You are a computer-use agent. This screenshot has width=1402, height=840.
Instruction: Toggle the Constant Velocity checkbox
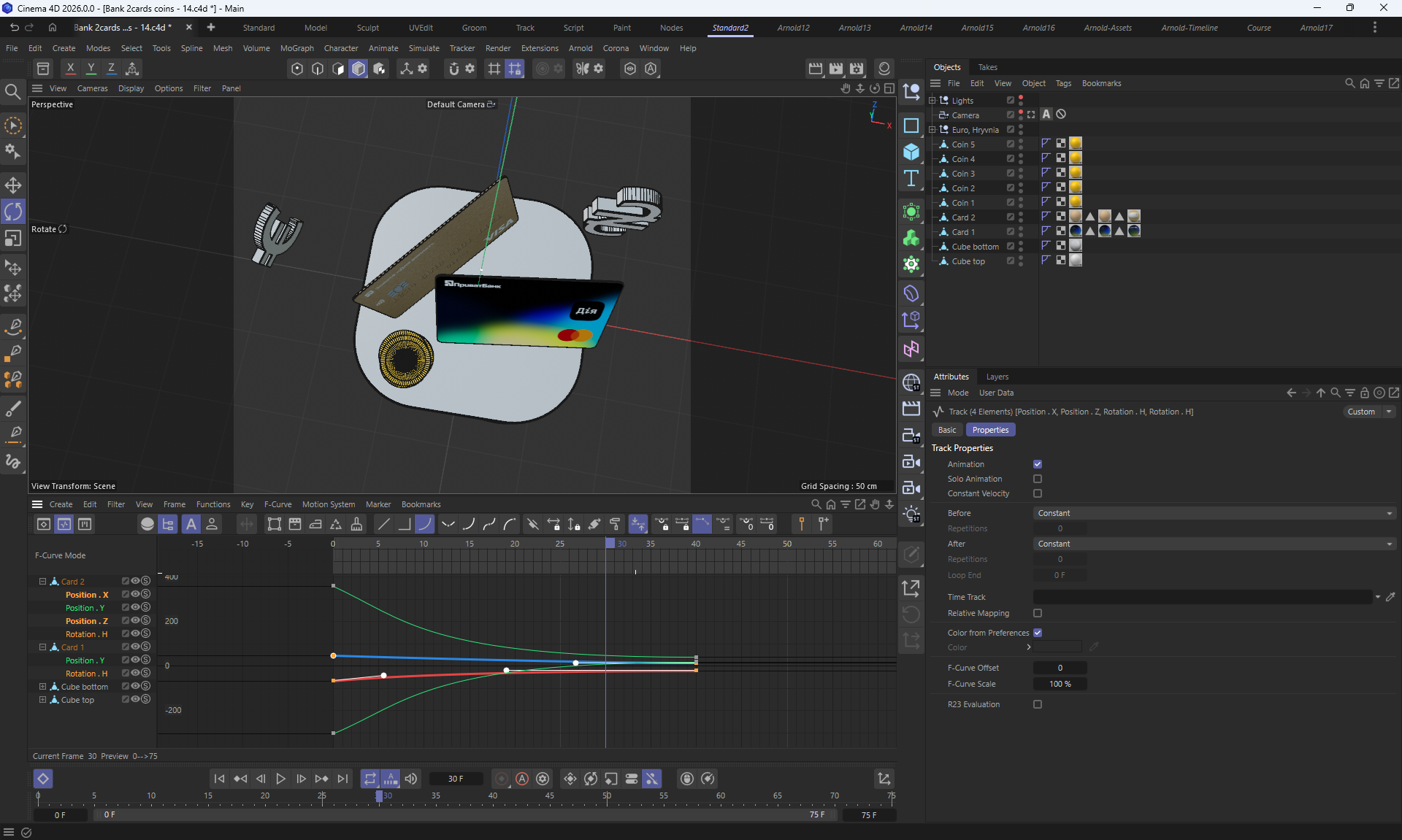1038,493
